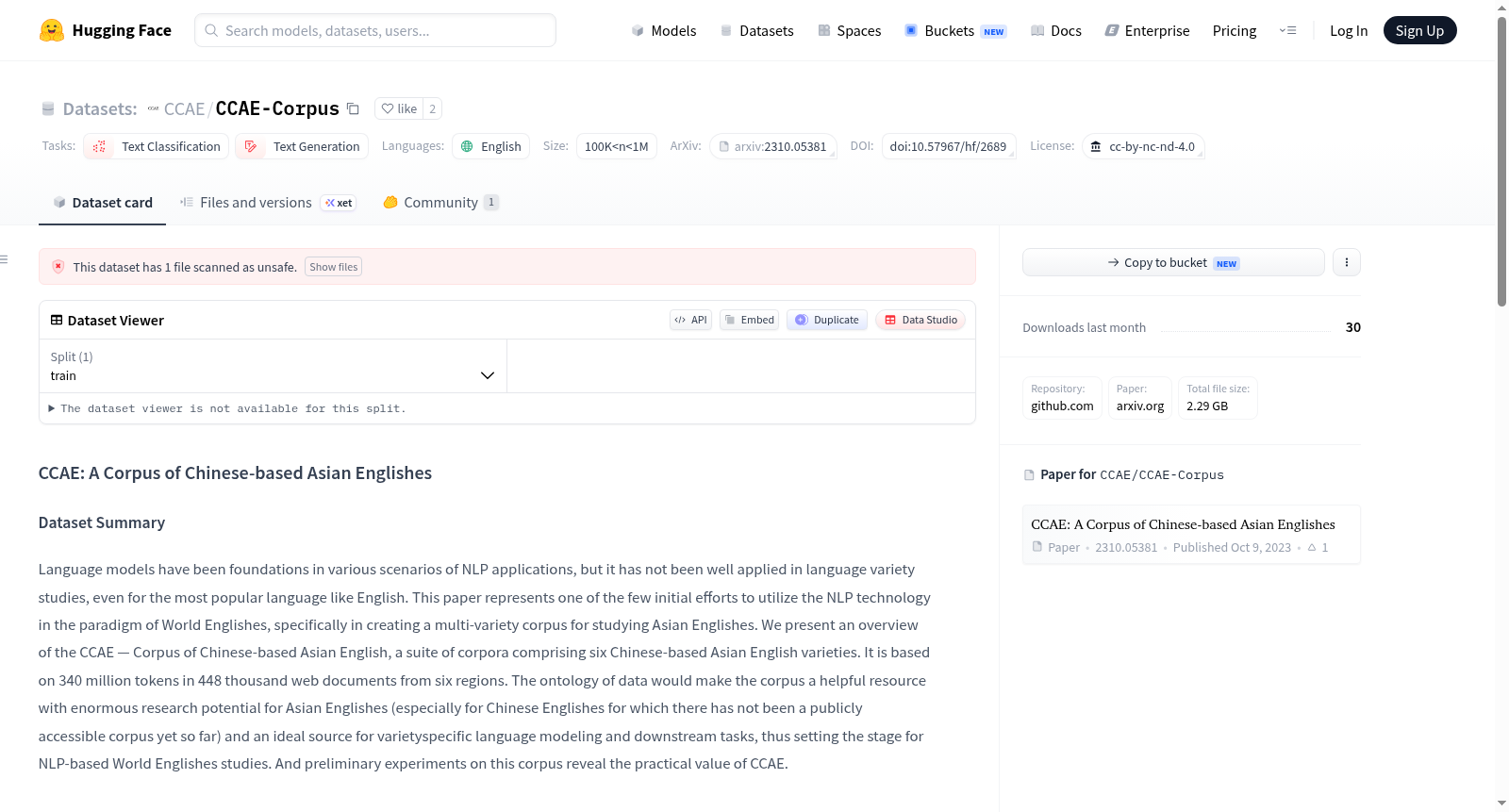
Task: Click the Downloads last month count 30
Action: click(1353, 327)
